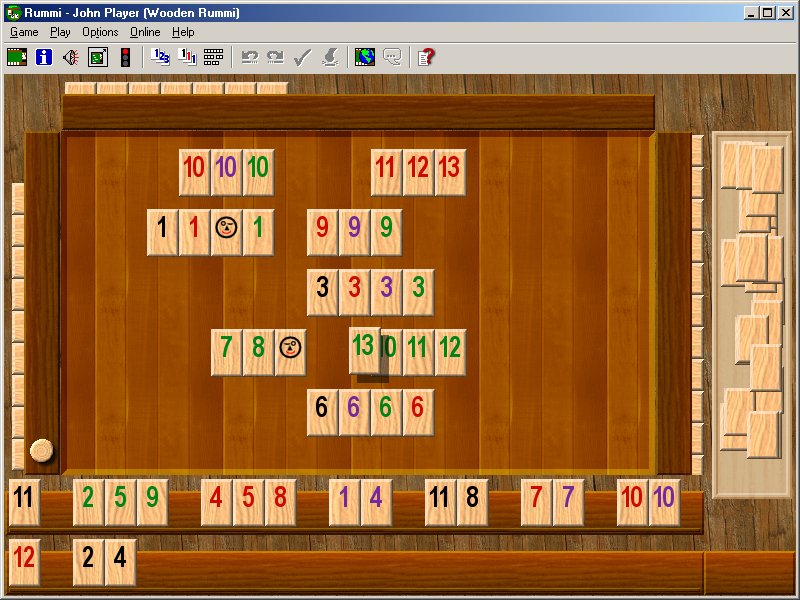Select the purple 4 tile in rack
The width and height of the screenshot is (800, 600).
377,502
